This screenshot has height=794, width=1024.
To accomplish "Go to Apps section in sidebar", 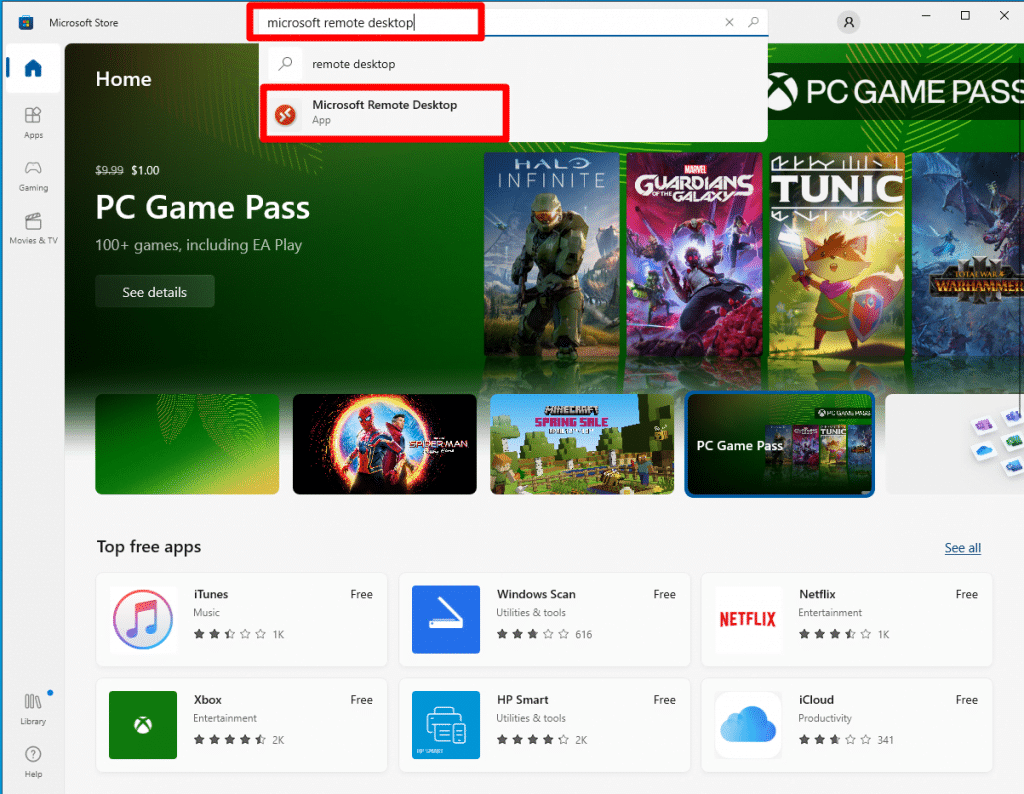I will (33, 122).
